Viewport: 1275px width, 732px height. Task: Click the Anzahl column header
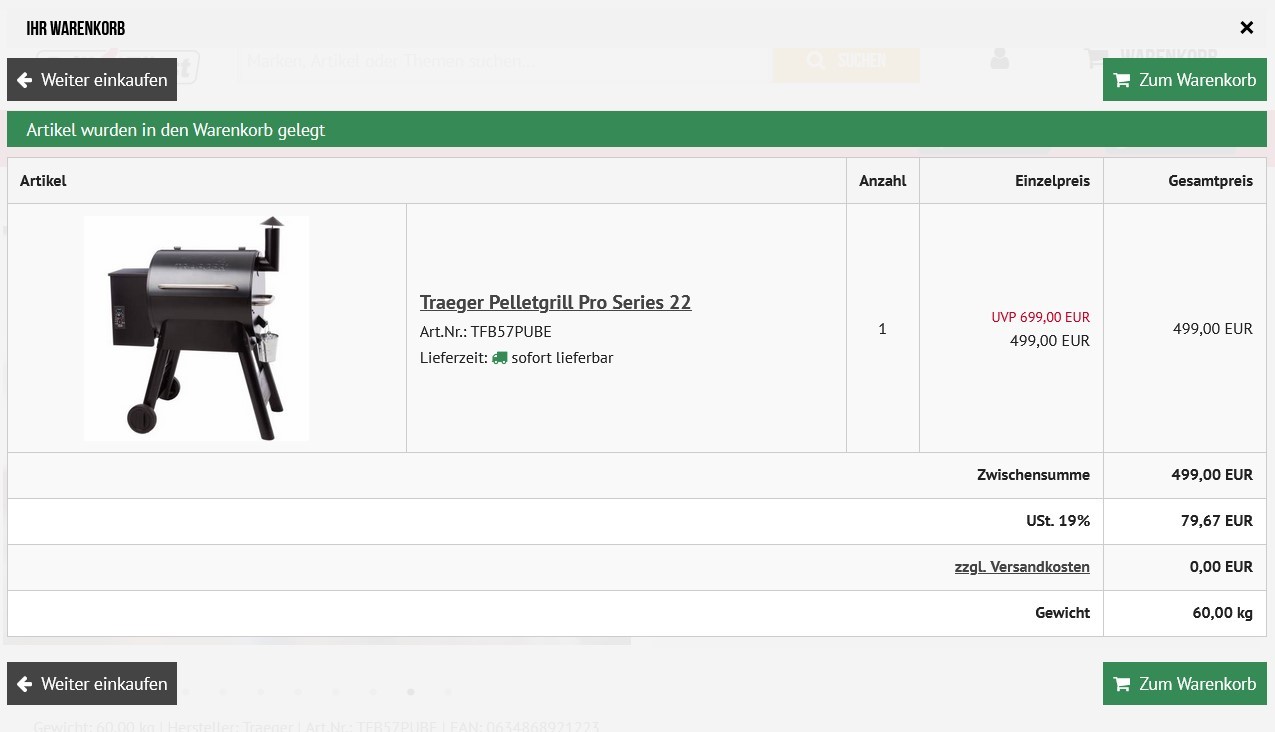point(883,181)
